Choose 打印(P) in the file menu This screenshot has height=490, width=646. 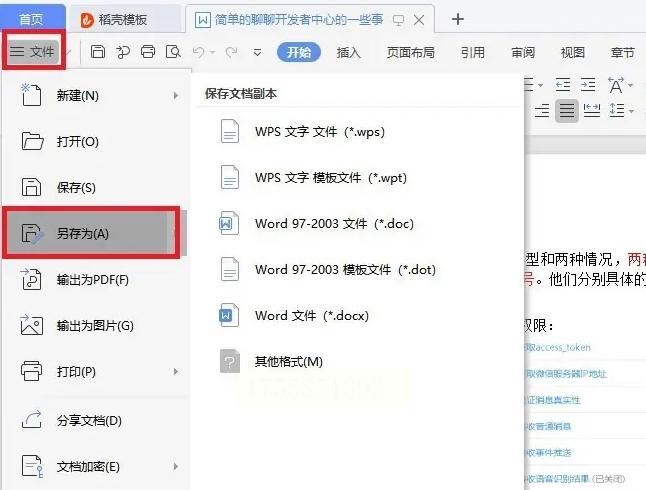point(95,371)
